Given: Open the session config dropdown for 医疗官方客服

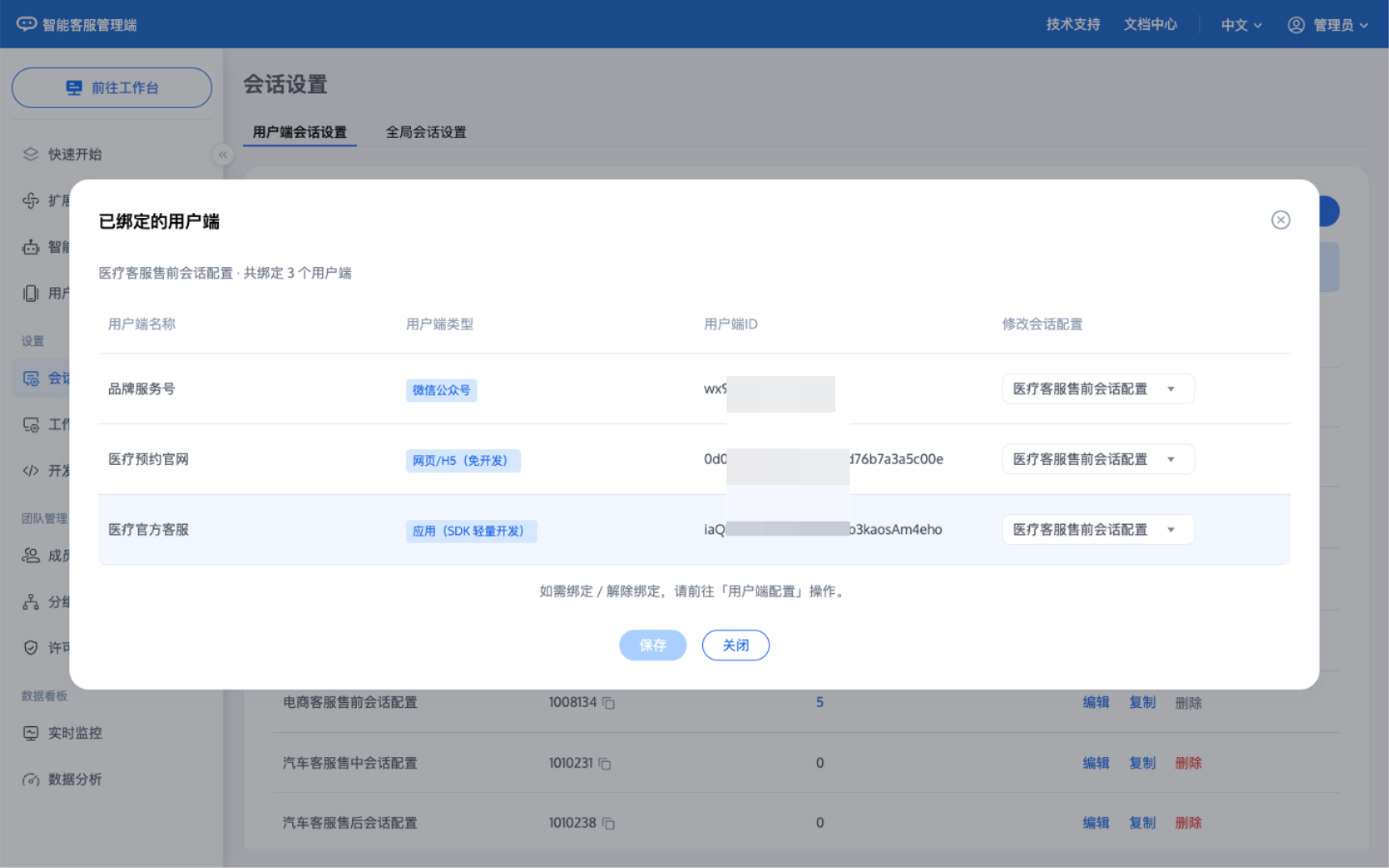Looking at the screenshot, I should tap(1099, 529).
